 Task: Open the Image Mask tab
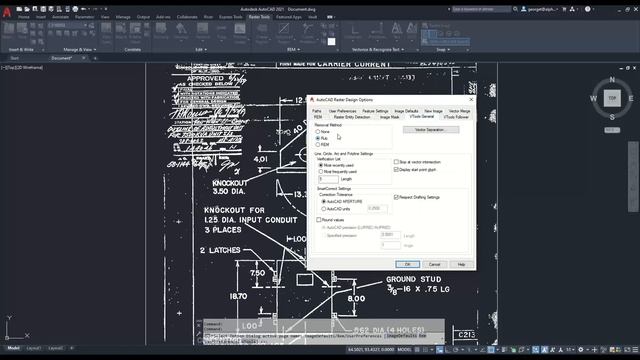point(389,117)
